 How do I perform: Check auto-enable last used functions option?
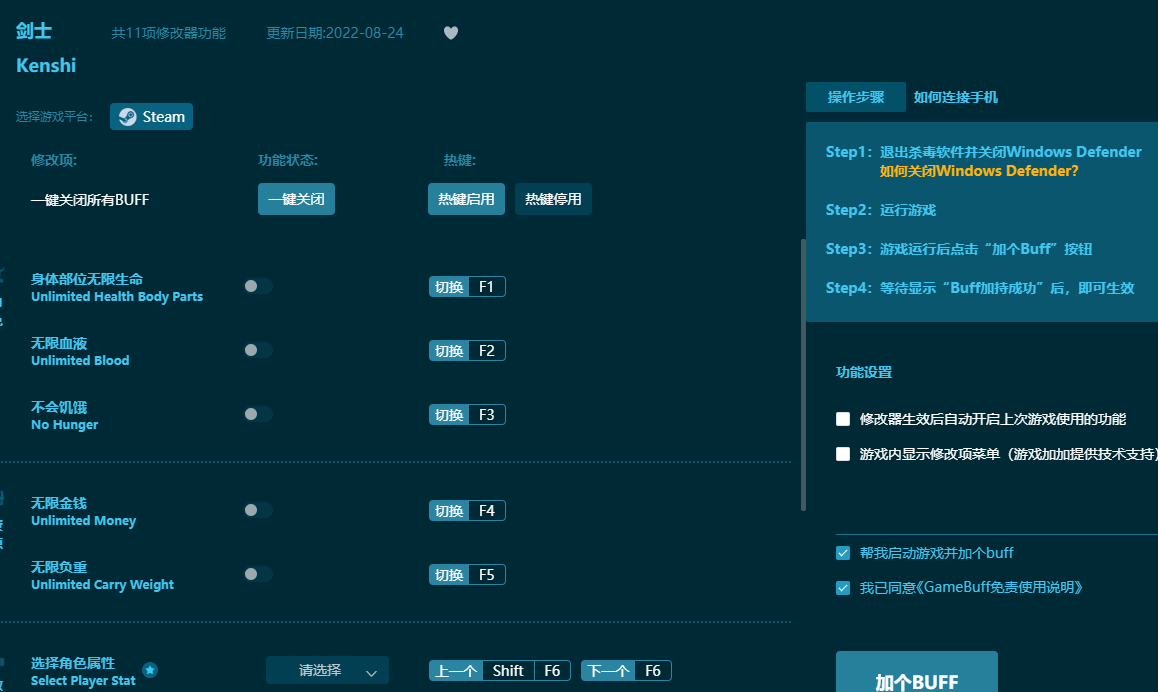[x=843, y=419]
